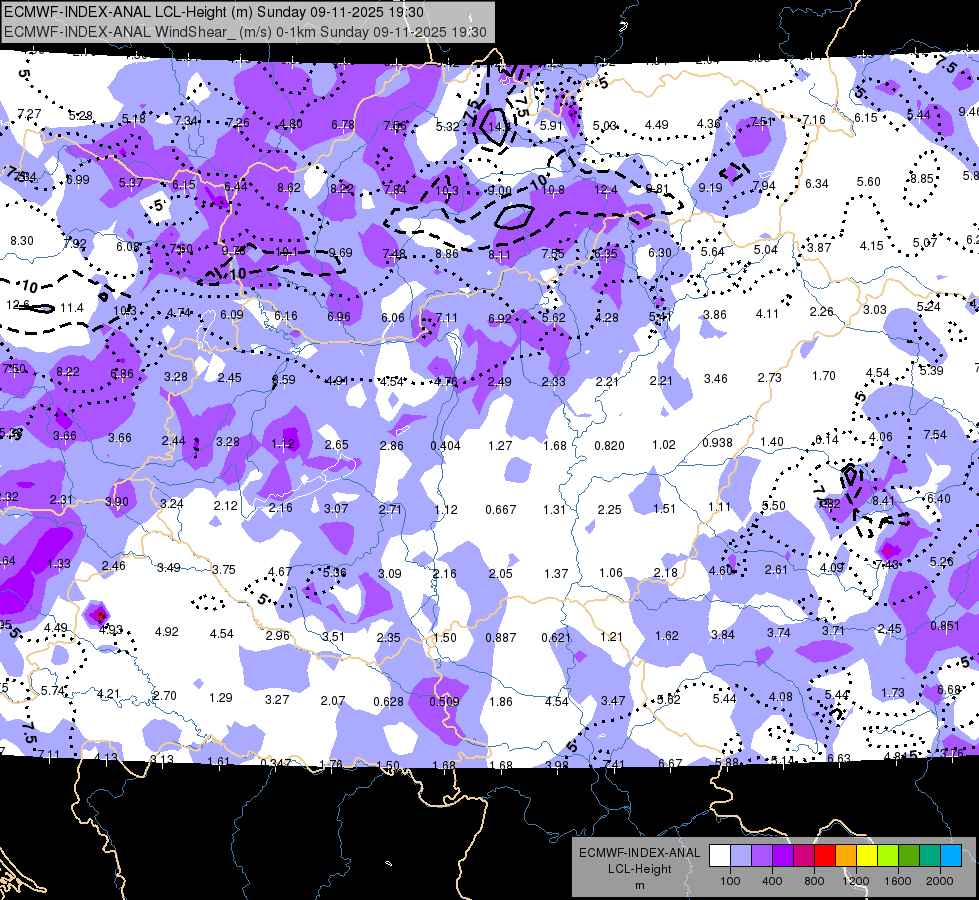Click the wind shear value 7.27
The image size is (979, 900).
click(29, 114)
